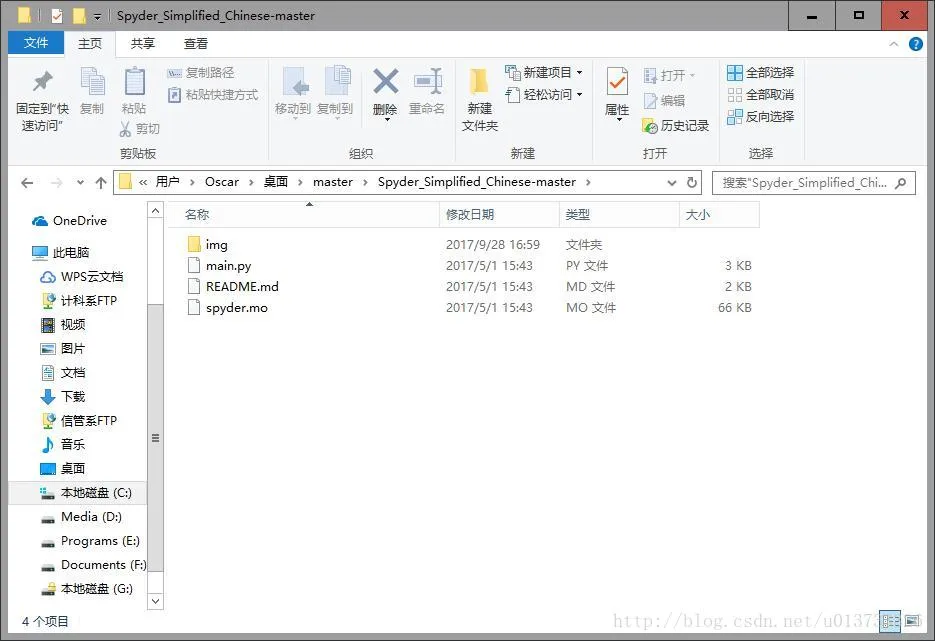935x641 pixels.
Task: Refresh the current folder
Action: point(692,182)
